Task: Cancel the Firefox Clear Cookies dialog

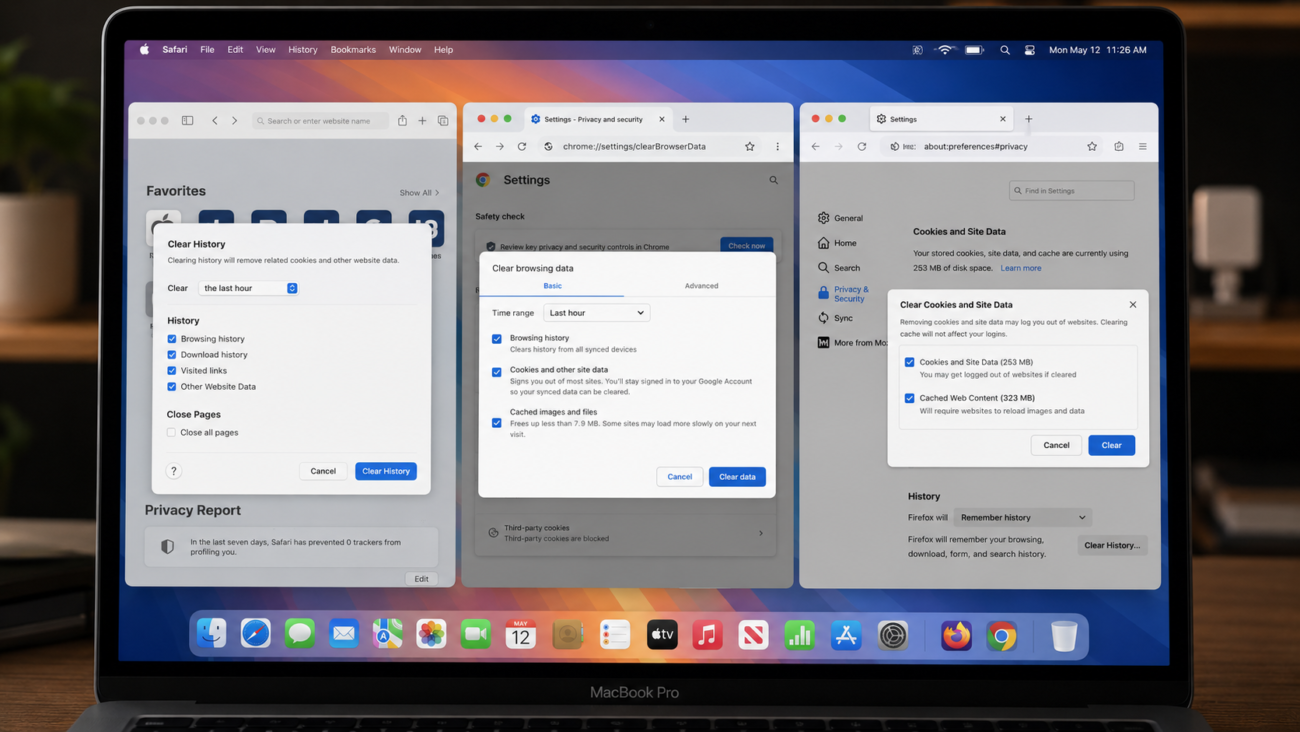Action: [x=1056, y=445]
